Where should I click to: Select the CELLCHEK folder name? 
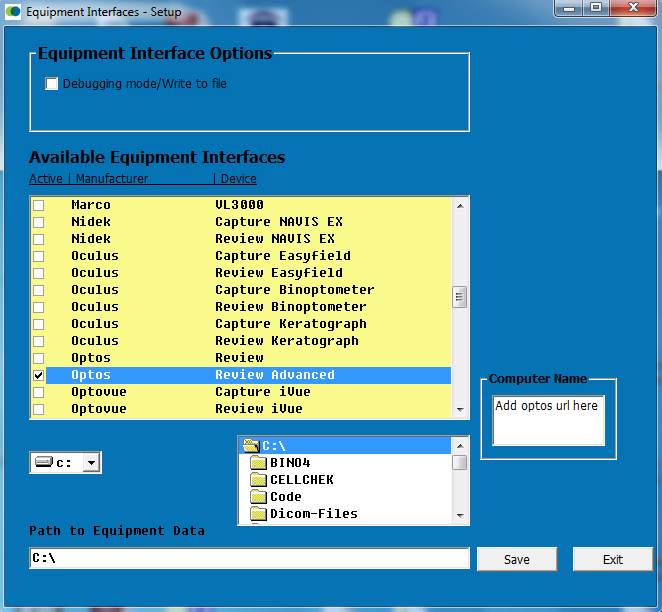(x=302, y=480)
